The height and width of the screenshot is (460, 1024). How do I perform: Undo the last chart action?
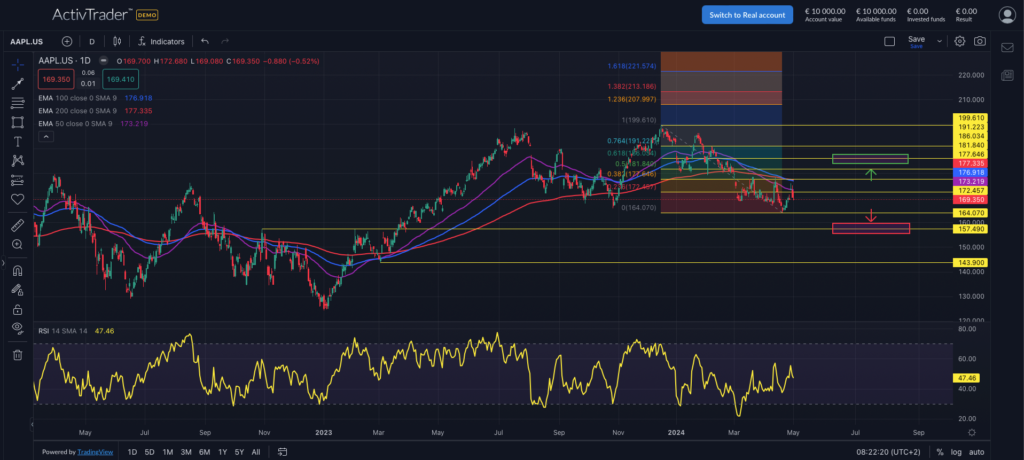[x=204, y=41]
